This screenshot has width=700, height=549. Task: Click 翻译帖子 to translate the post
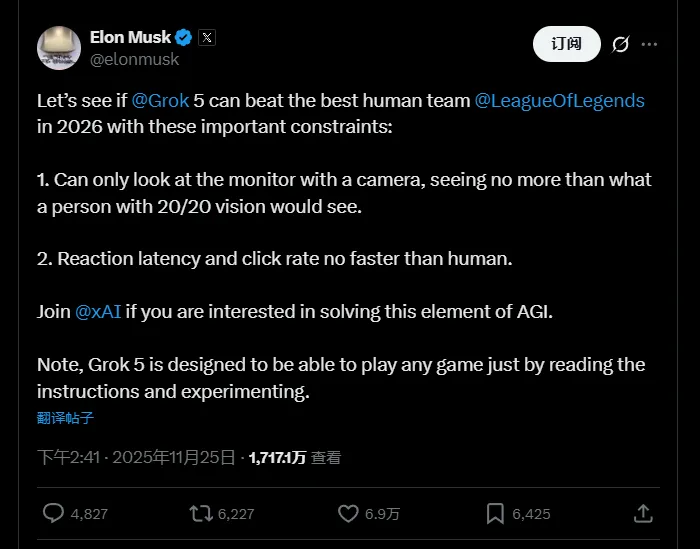click(x=66, y=418)
